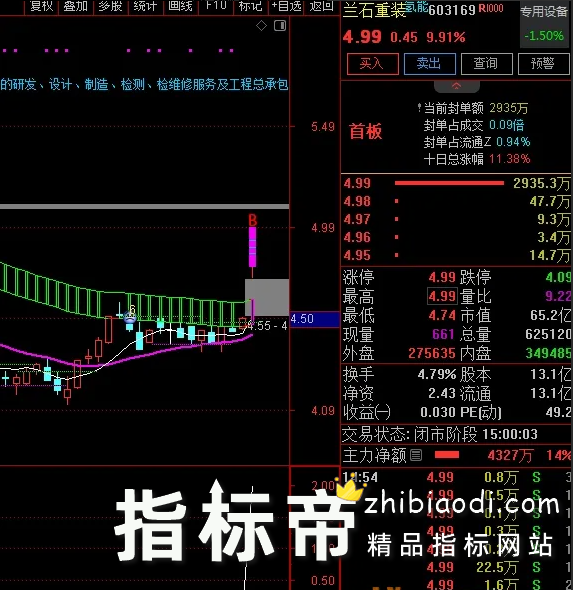This screenshot has height=590, width=573.
Task: Add stock via +自选 button
Action: [287, 6]
